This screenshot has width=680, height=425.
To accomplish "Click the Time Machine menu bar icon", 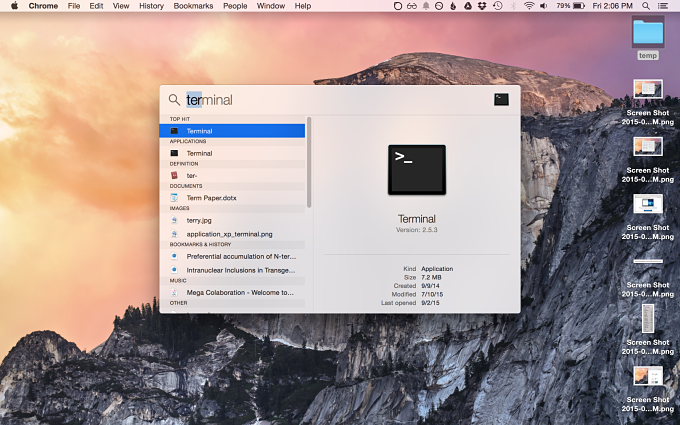I will [497, 6].
